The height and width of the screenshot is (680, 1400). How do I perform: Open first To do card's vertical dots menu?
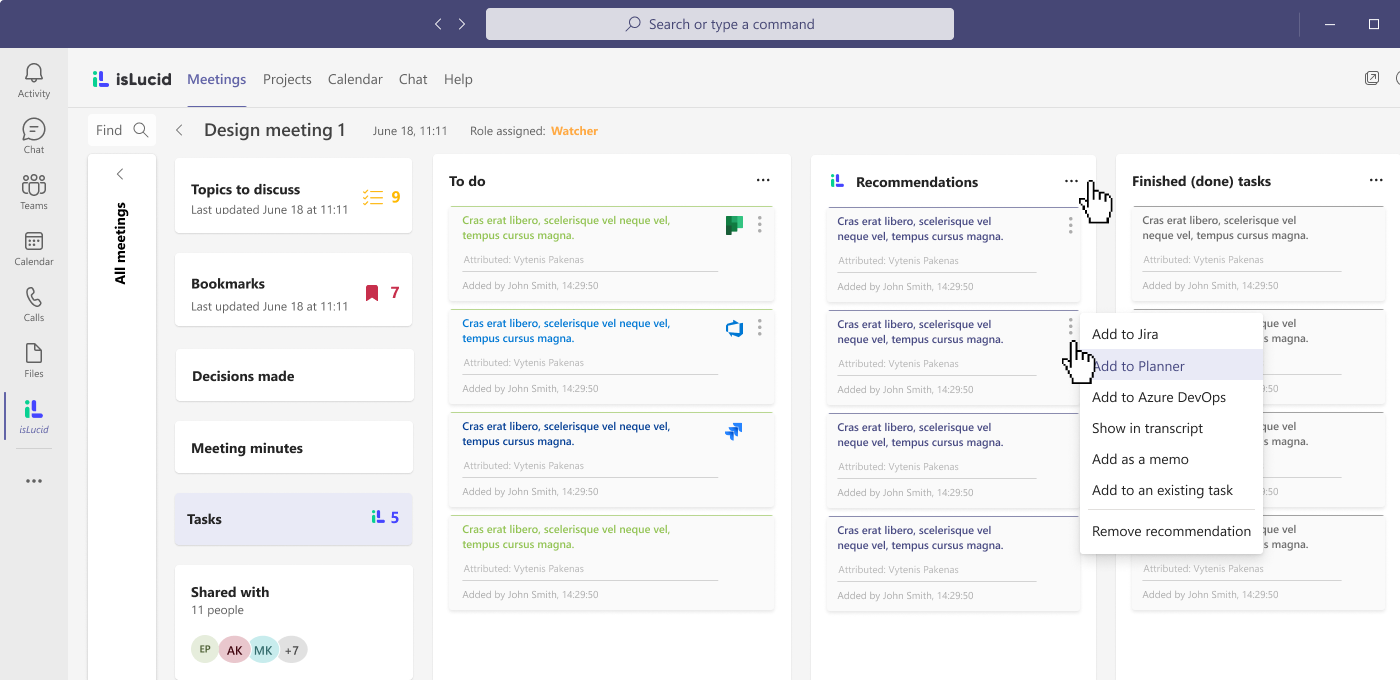(760, 225)
